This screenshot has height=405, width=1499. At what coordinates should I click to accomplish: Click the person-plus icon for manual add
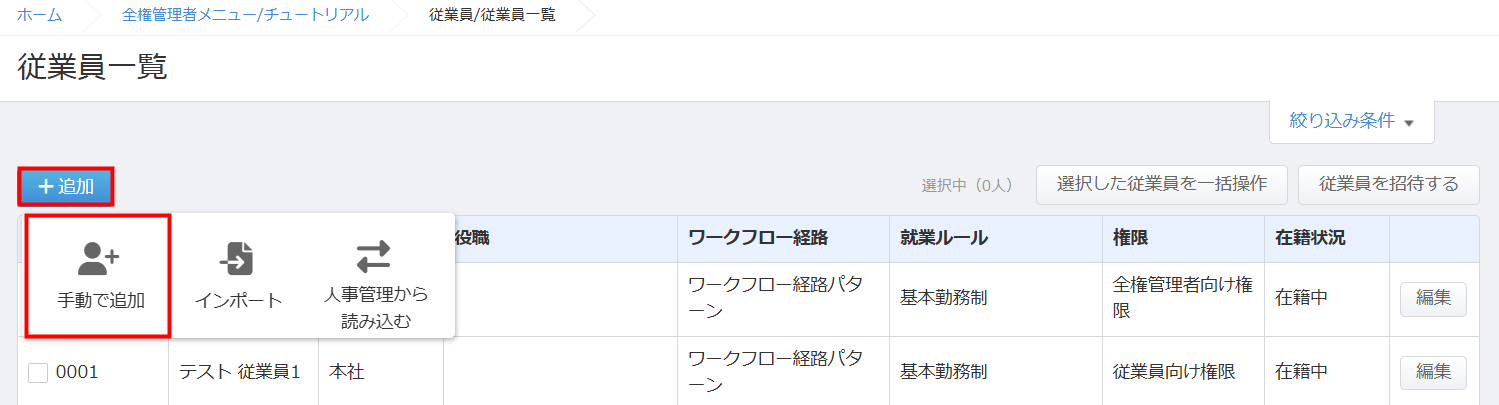point(98,258)
